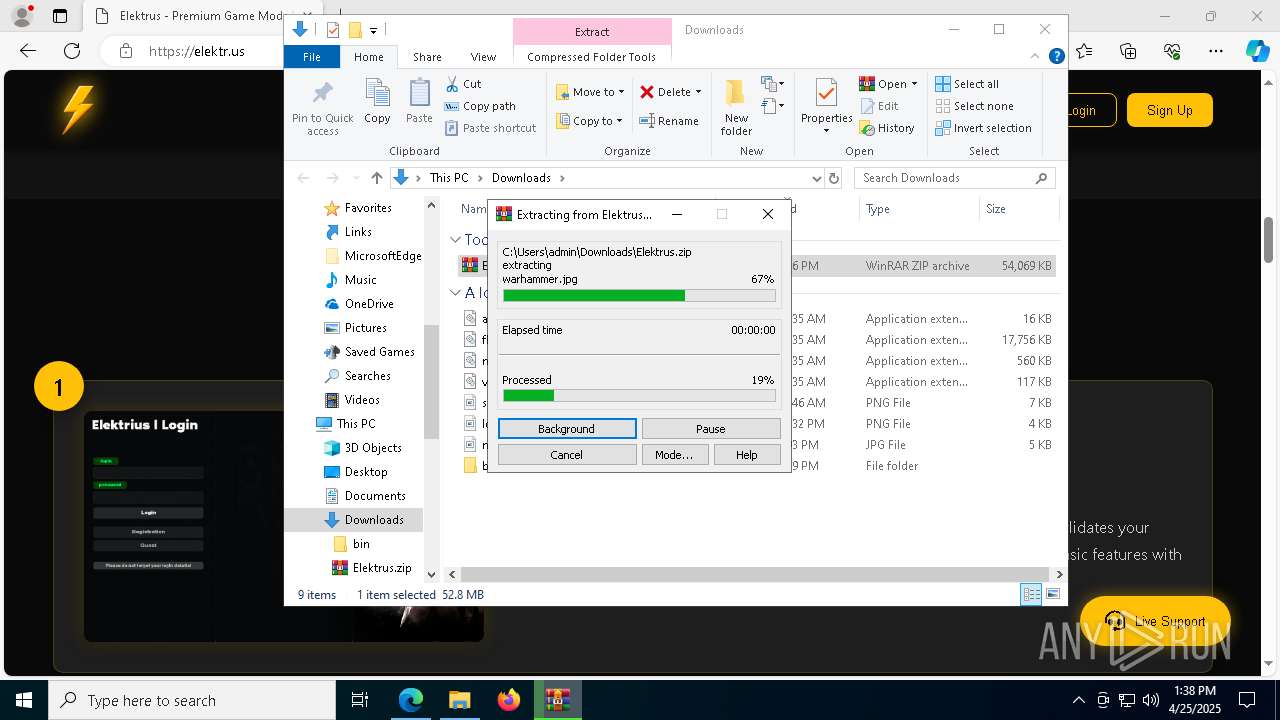
Task: Select Videos in navigation pane
Action: point(362,400)
